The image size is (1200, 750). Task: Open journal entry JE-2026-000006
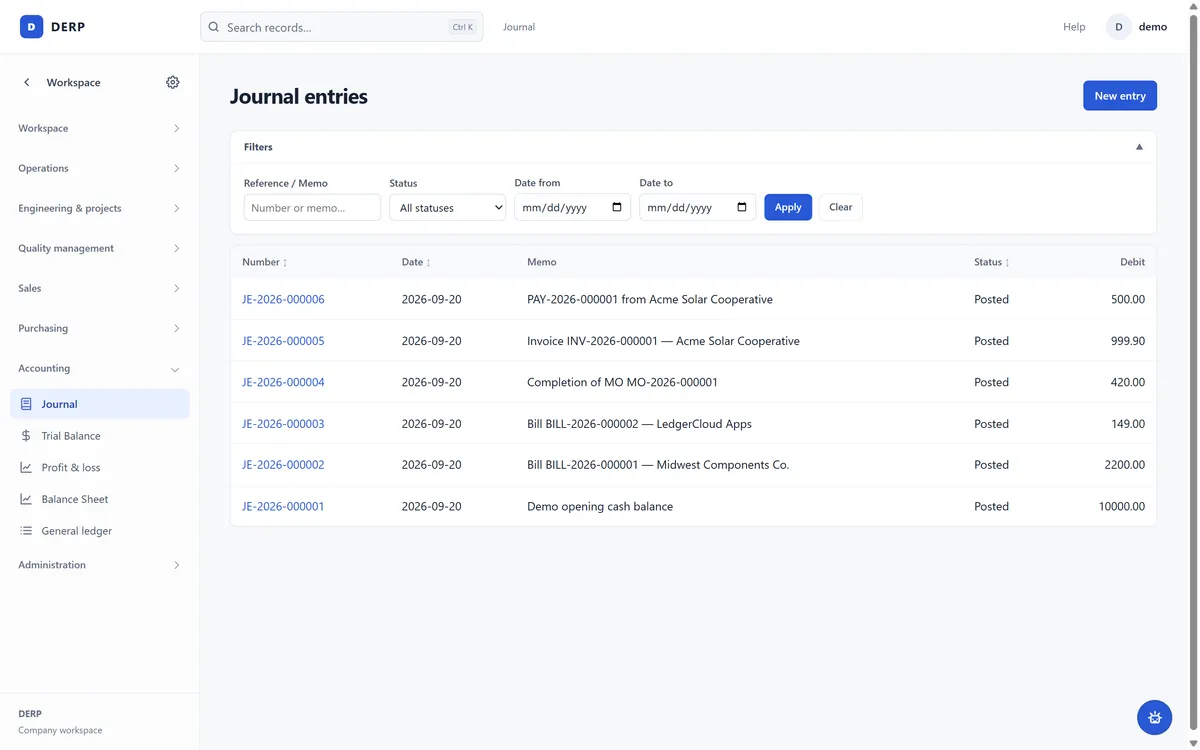pyautogui.click(x=283, y=299)
